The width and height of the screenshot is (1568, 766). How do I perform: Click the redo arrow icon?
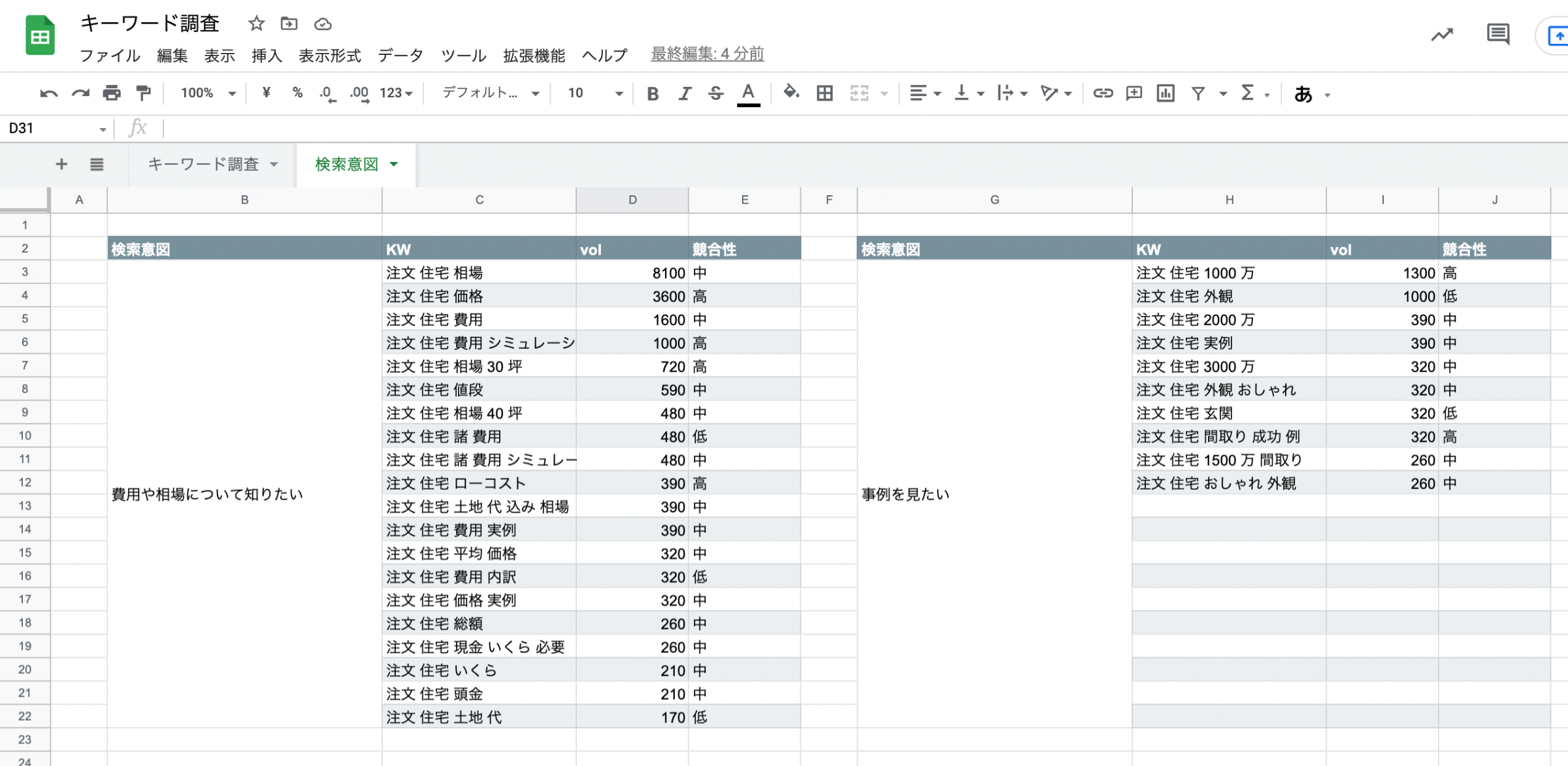coord(80,93)
